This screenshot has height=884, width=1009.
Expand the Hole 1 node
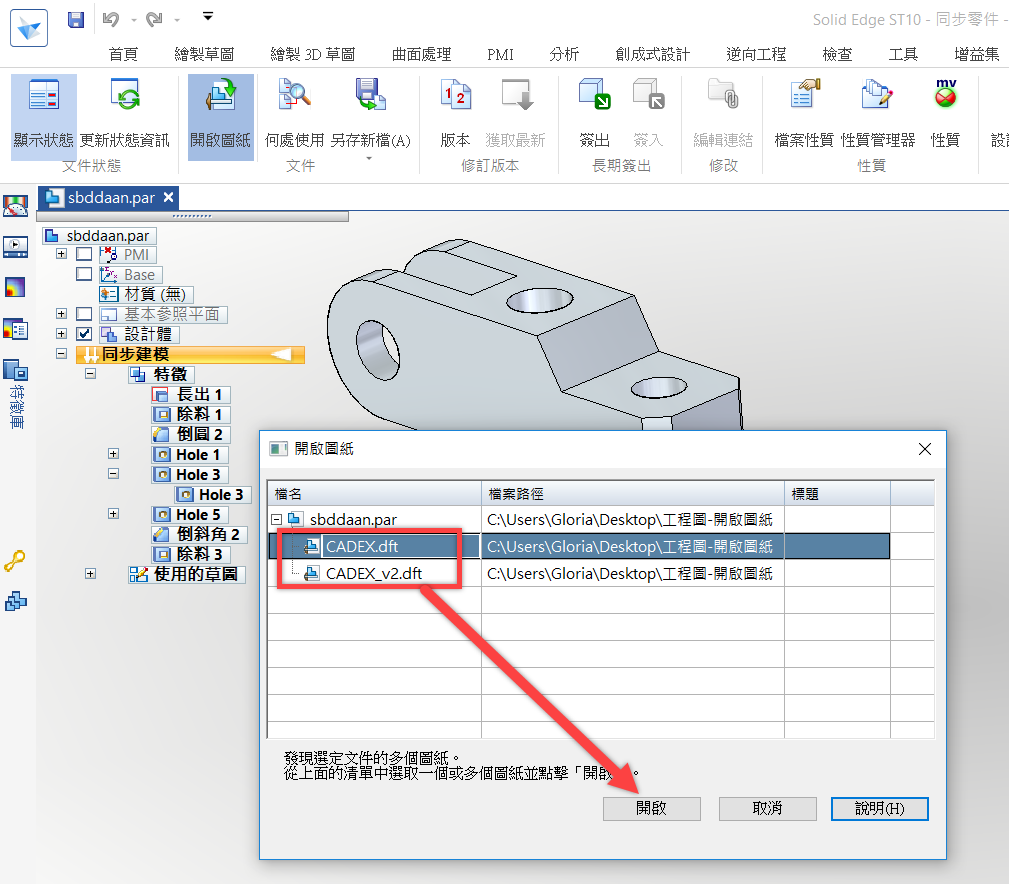coord(113,454)
